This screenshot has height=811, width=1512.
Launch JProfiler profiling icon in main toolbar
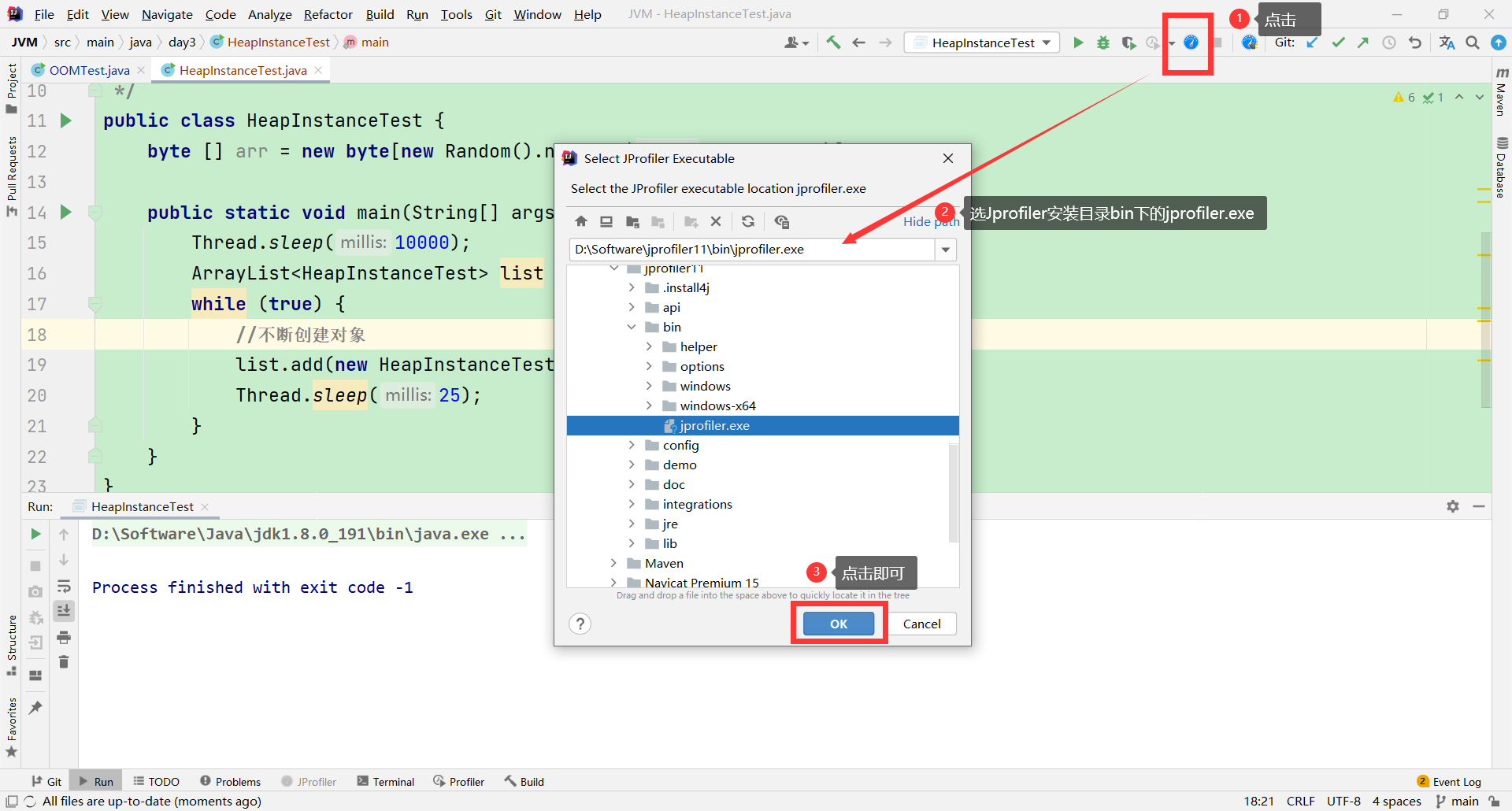point(1191,43)
